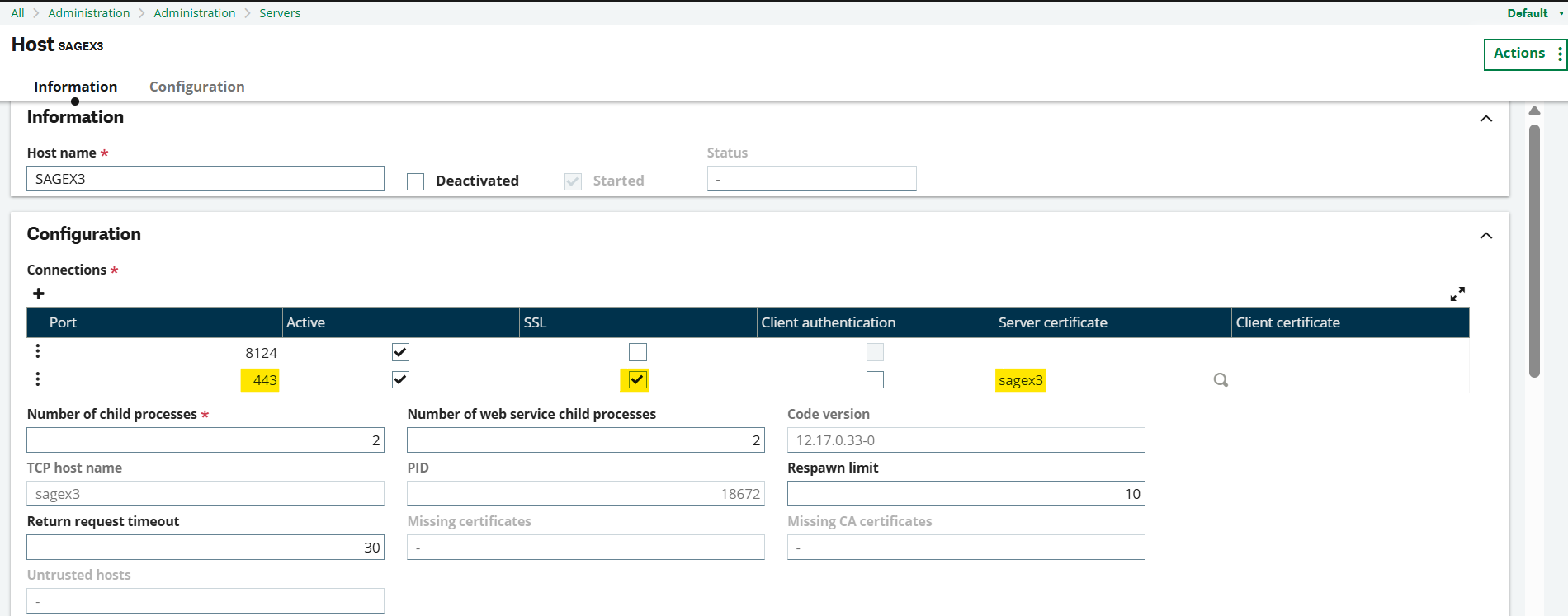Open server certificate lookup magnifier icon
Screen dimensions: 1568x616
pyautogui.click(x=1221, y=380)
